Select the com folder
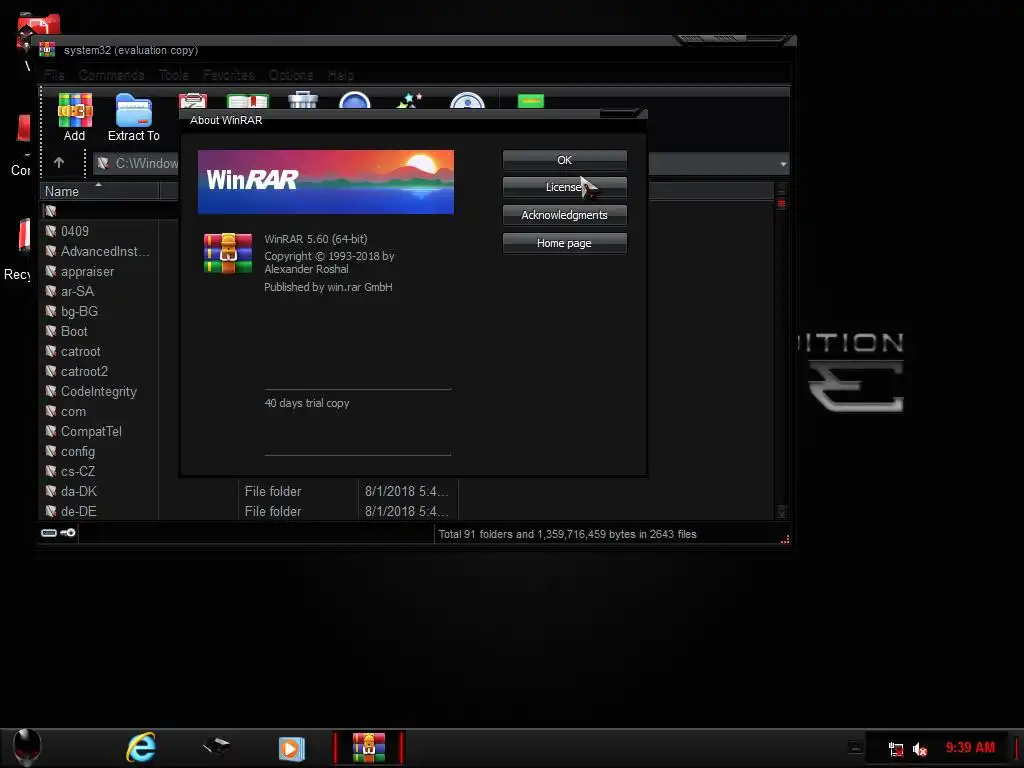1024x768 pixels. 73,411
